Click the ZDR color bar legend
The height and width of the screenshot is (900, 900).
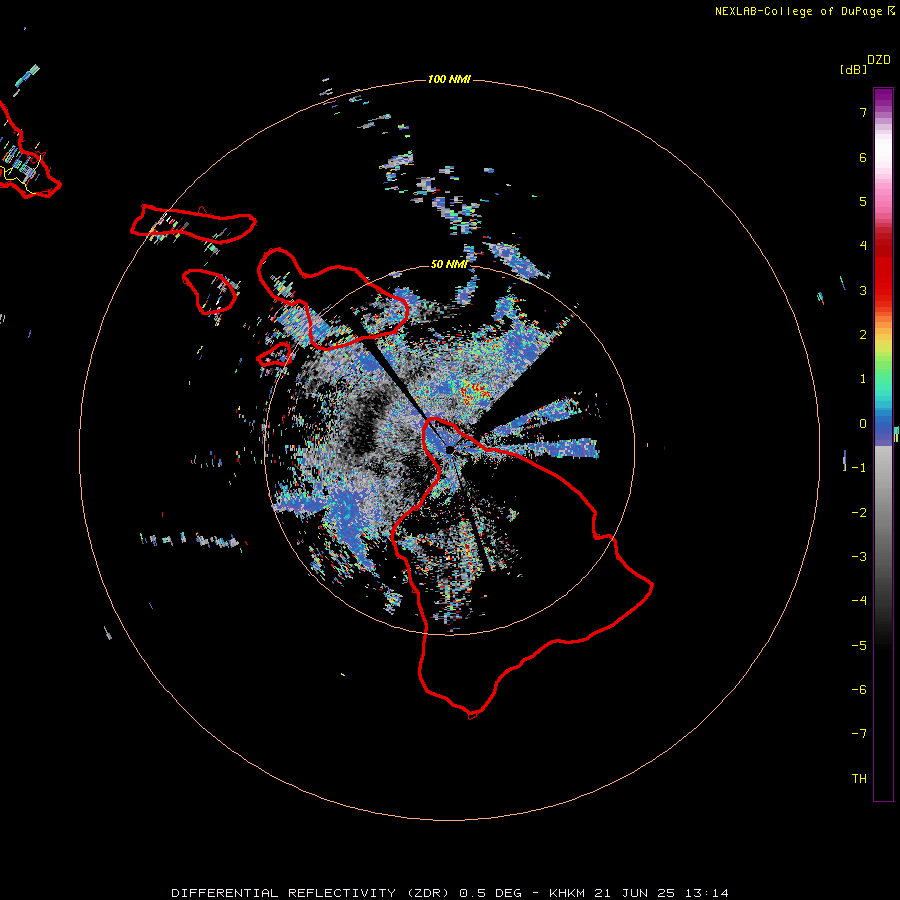(883, 444)
